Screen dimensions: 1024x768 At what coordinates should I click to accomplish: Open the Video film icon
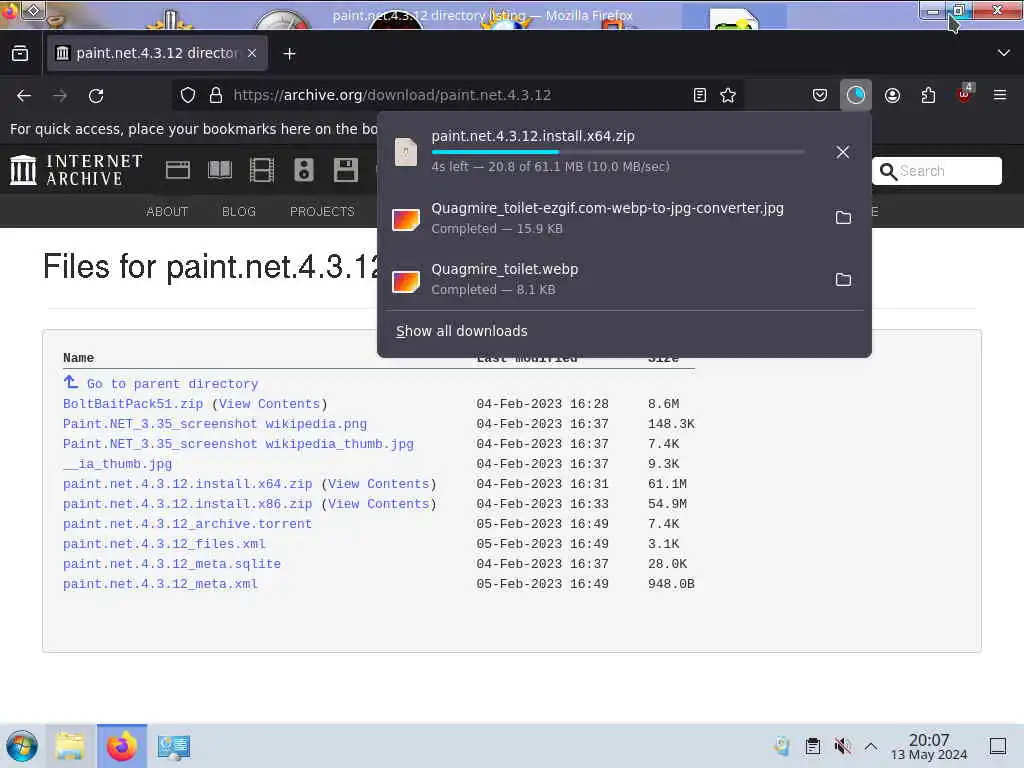point(262,170)
